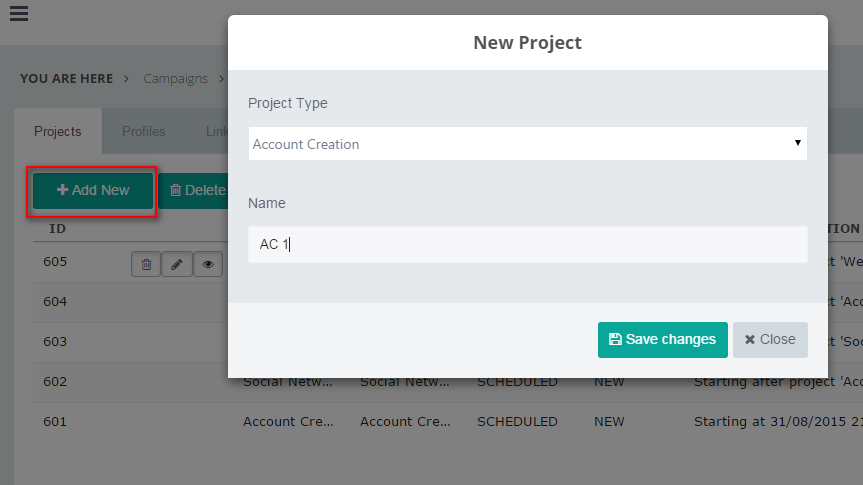
Task: Click the Name input field
Action: tap(527, 244)
